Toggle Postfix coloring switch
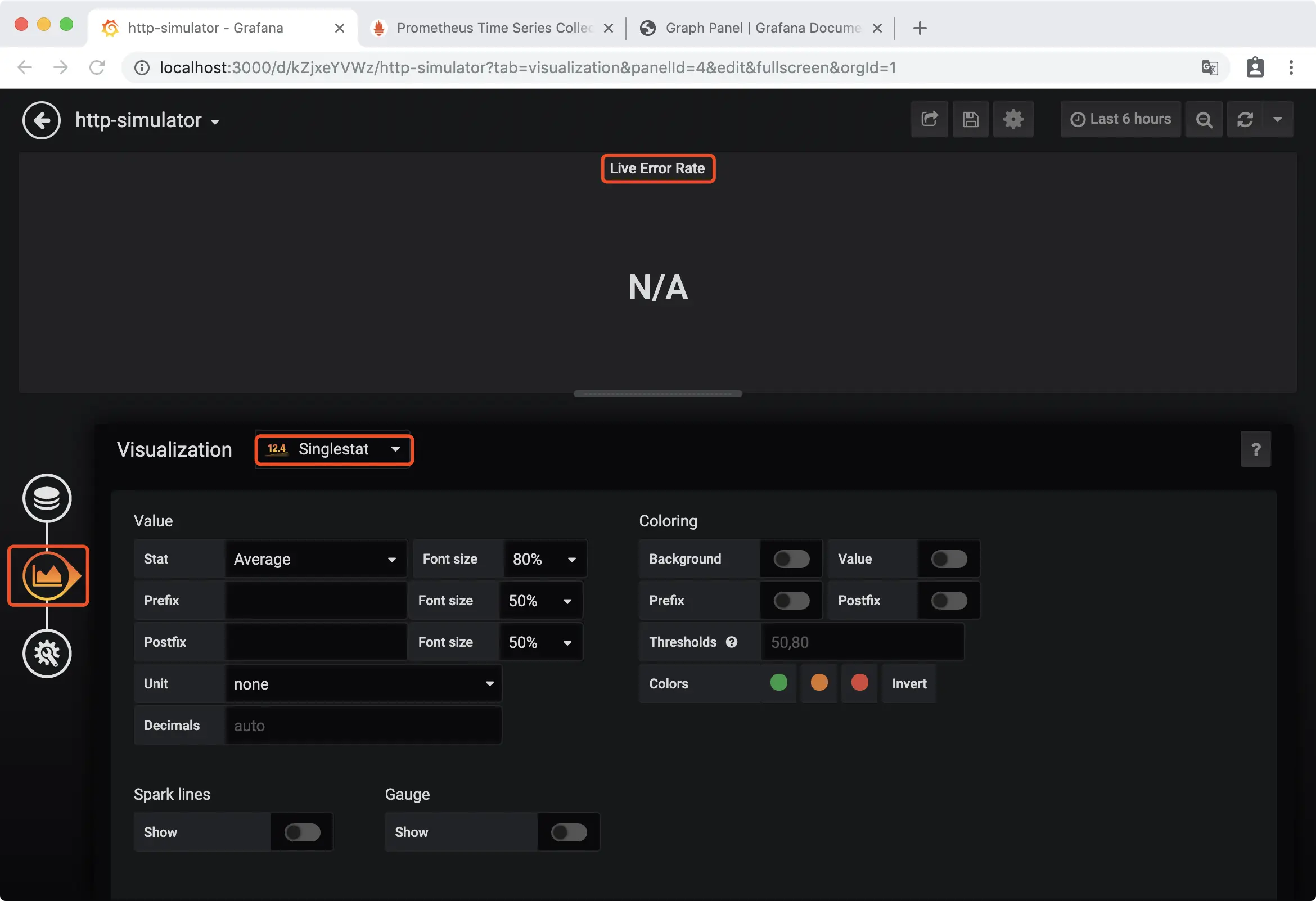The width and height of the screenshot is (1316, 901). point(949,600)
